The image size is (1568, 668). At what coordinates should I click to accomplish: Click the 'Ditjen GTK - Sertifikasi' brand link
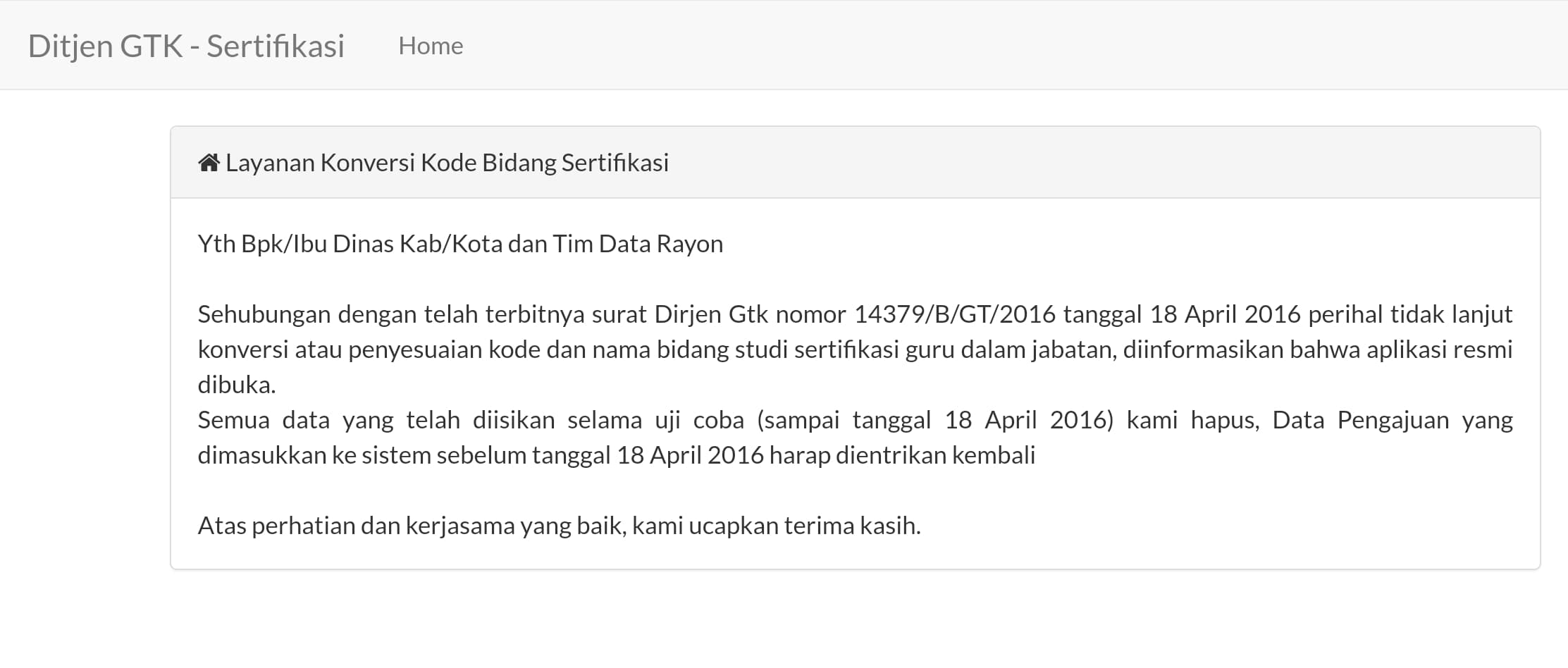pyautogui.click(x=186, y=47)
